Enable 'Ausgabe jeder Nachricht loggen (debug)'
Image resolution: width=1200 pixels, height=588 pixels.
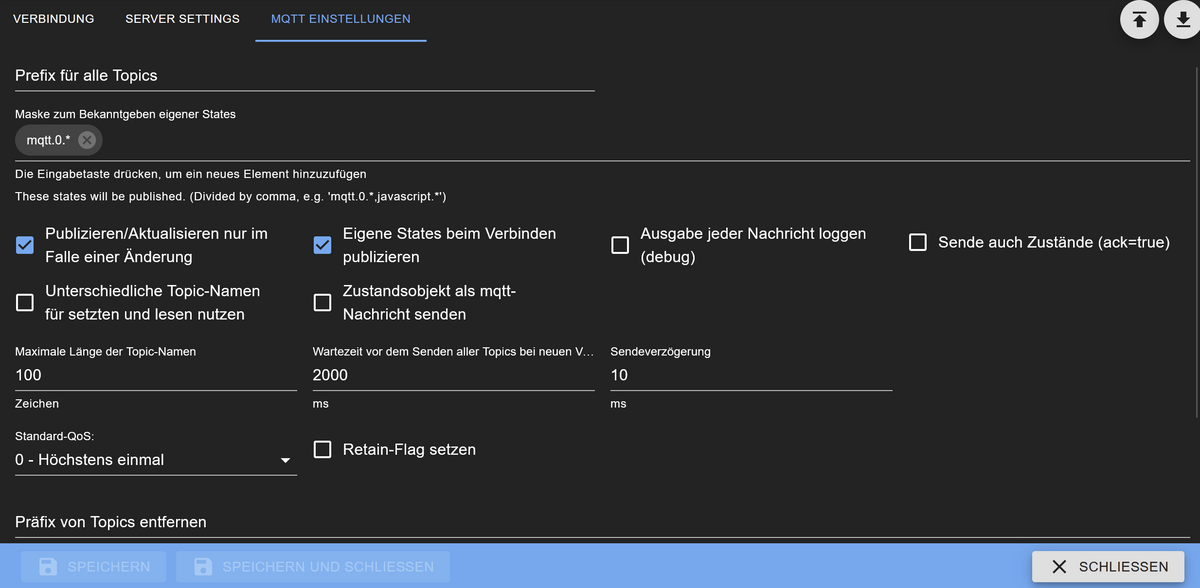click(621, 245)
